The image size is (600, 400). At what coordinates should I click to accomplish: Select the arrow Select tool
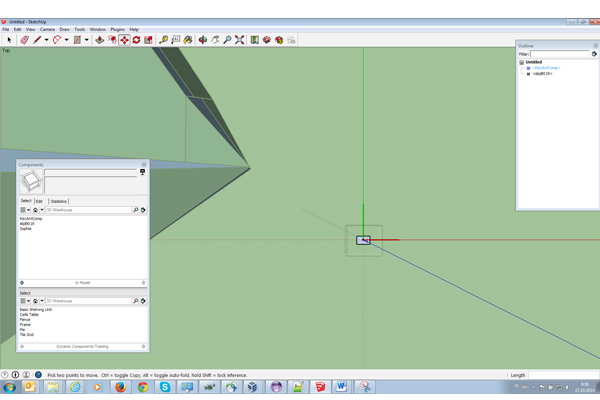point(9,40)
